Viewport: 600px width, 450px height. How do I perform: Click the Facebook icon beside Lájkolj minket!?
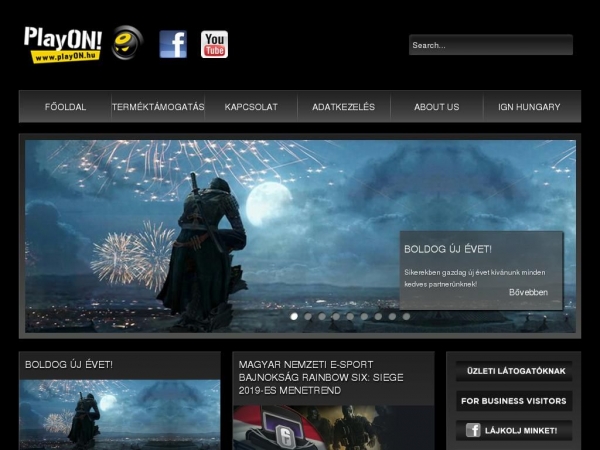473,430
